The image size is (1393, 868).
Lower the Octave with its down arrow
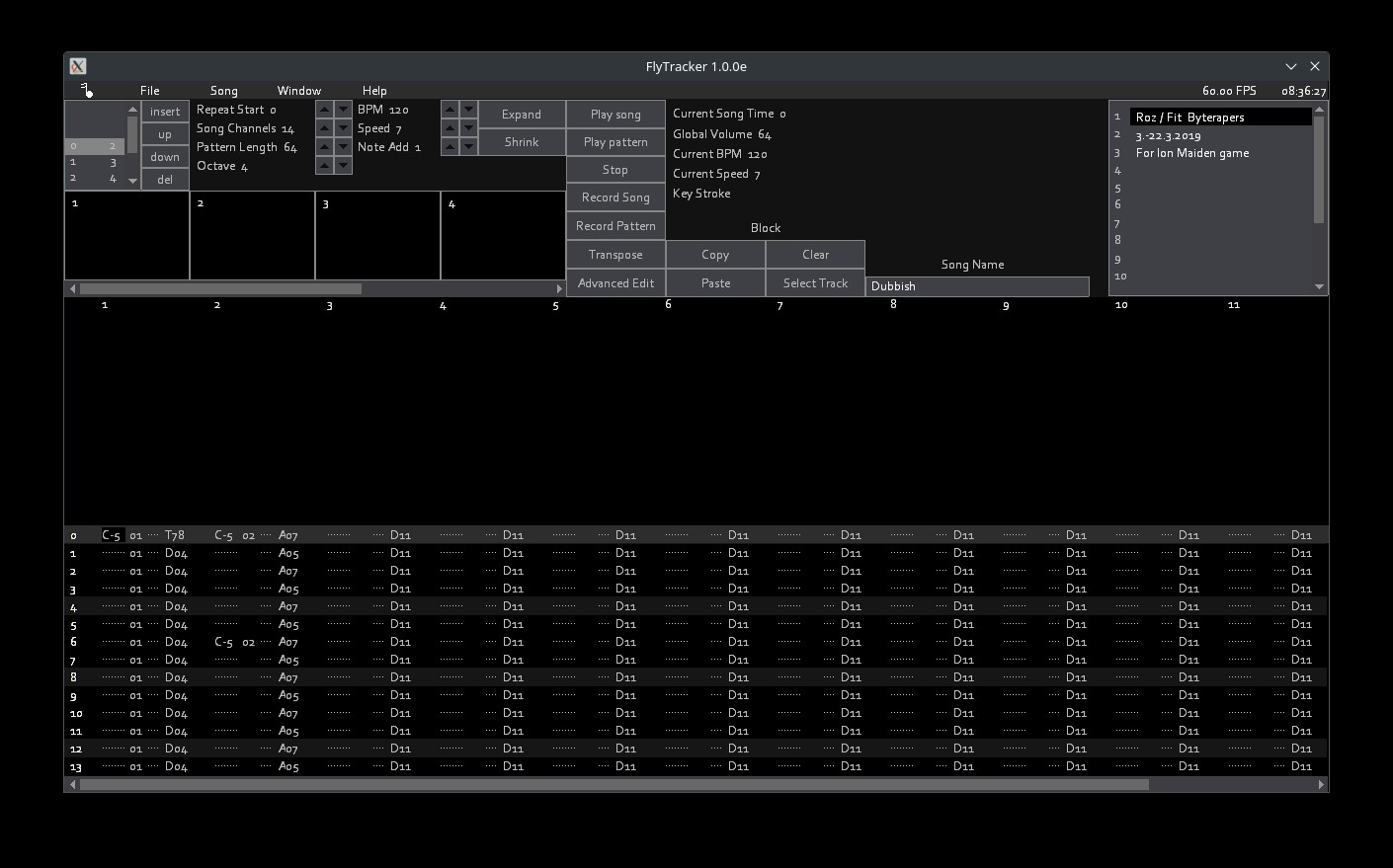(x=343, y=166)
